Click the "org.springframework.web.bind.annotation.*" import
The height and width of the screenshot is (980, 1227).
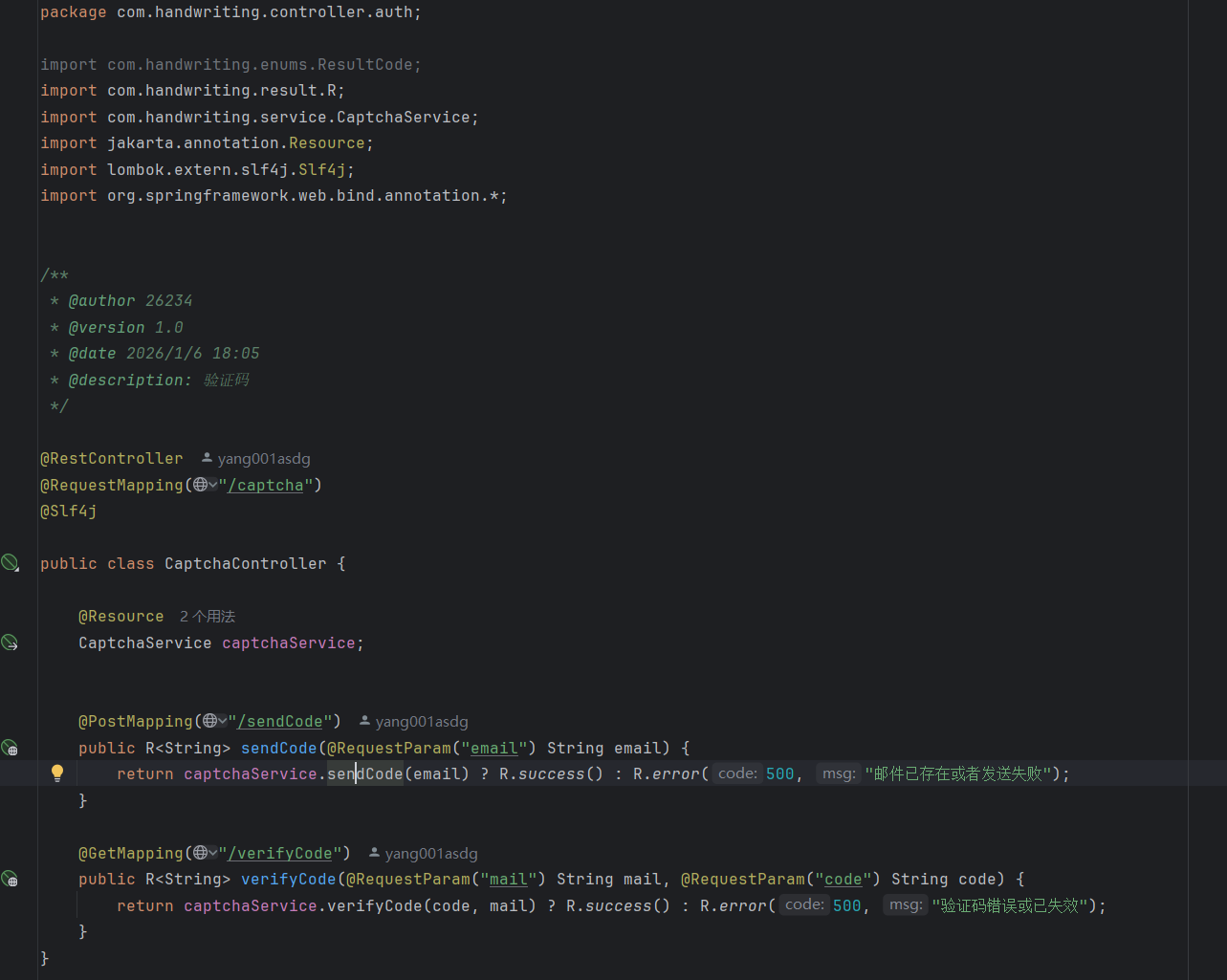tap(302, 195)
